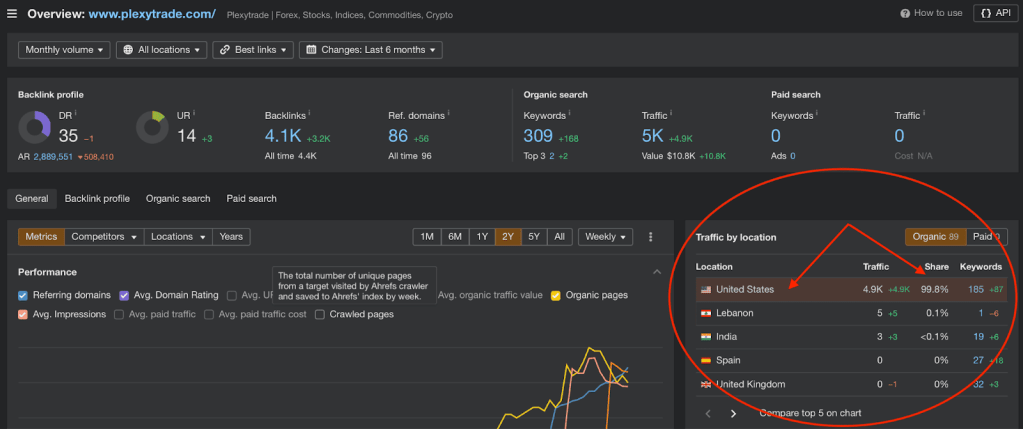
Task: Open the 5K organic traffic value
Action: coord(653,136)
